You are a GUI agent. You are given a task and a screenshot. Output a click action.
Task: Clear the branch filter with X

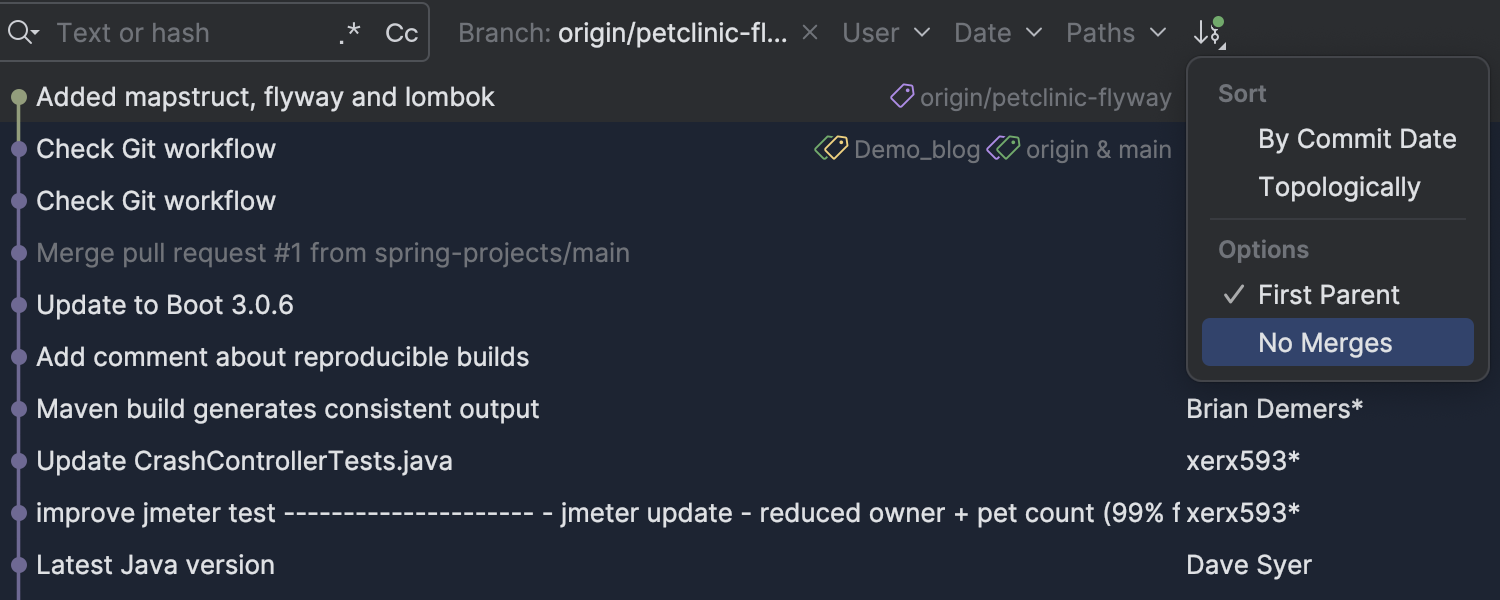[810, 33]
